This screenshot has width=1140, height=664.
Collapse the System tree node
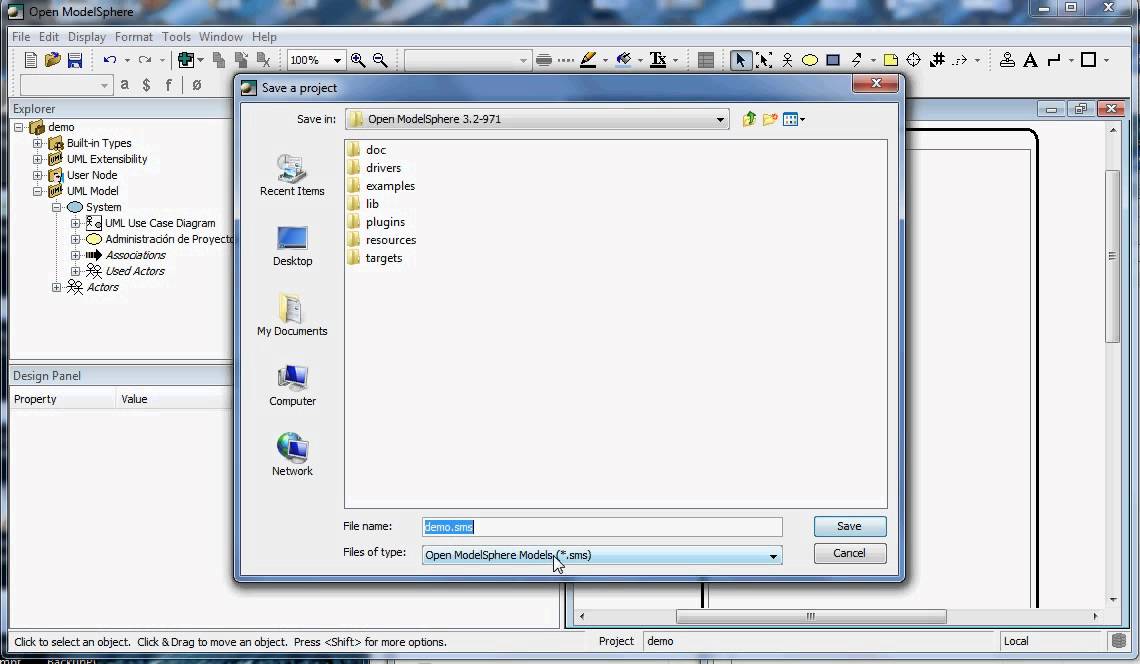(x=56, y=207)
